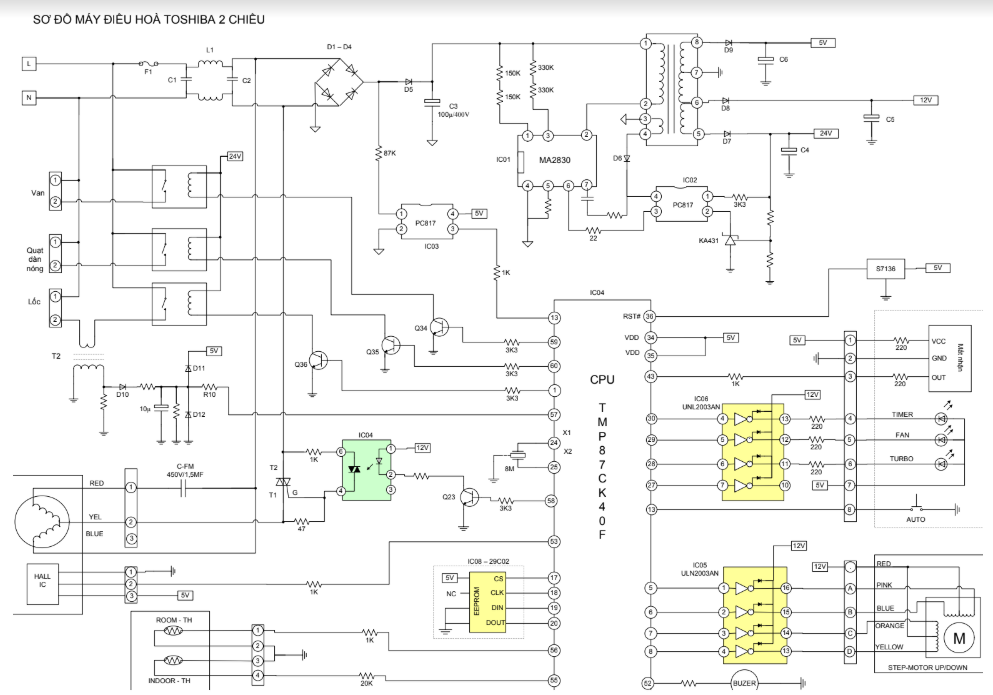The height and width of the screenshot is (695, 993).
Task: Click the D5 diode after the bridge
Action: [x=408, y=82]
